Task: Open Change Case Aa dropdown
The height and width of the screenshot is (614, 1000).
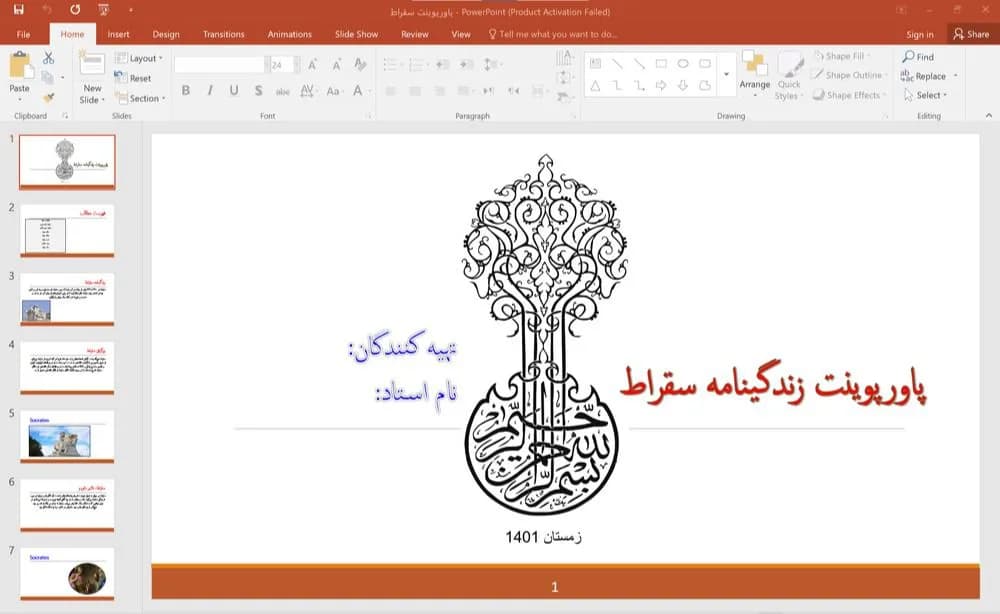Action: (334, 91)
